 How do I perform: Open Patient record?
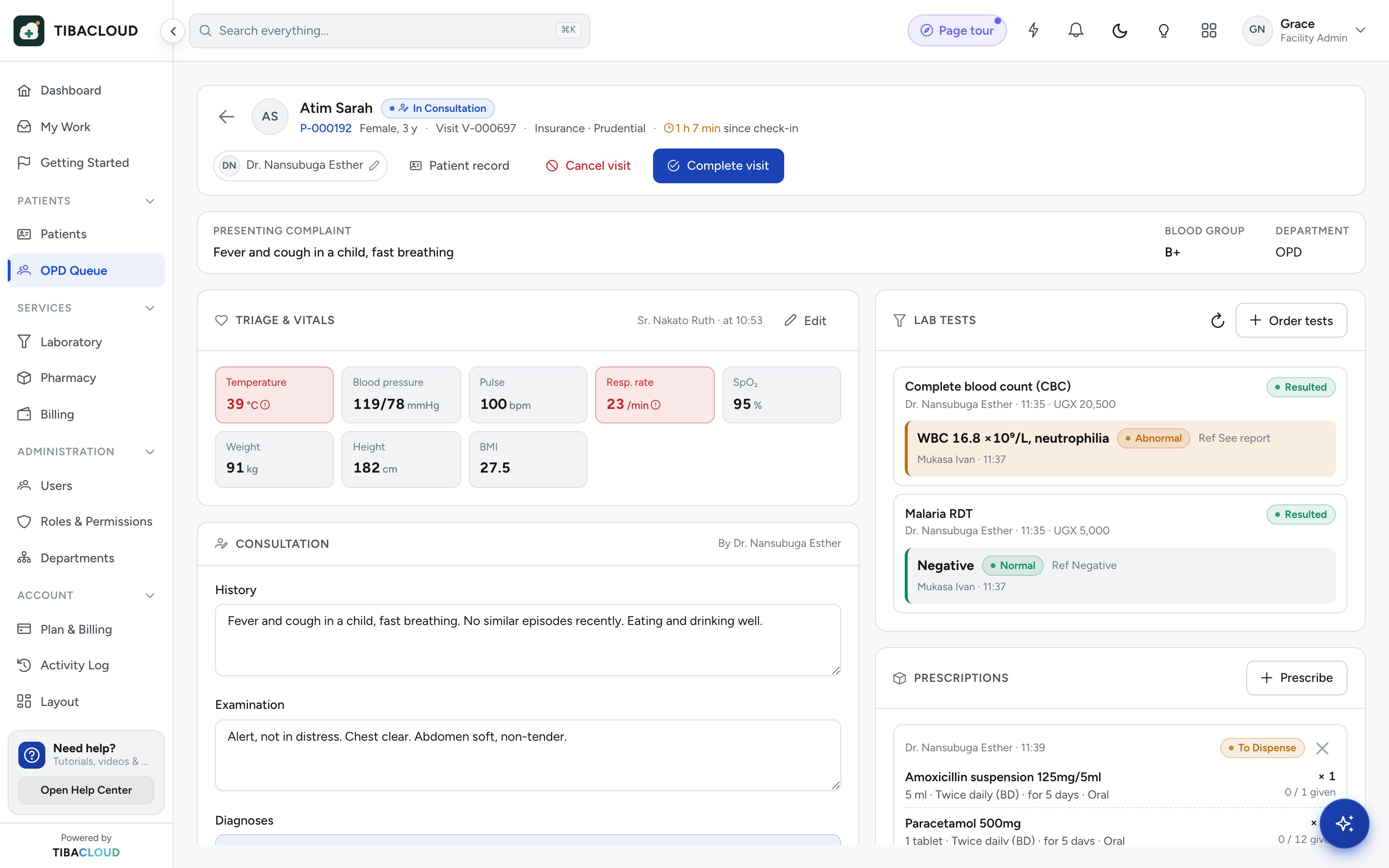[x=459, y=166]
